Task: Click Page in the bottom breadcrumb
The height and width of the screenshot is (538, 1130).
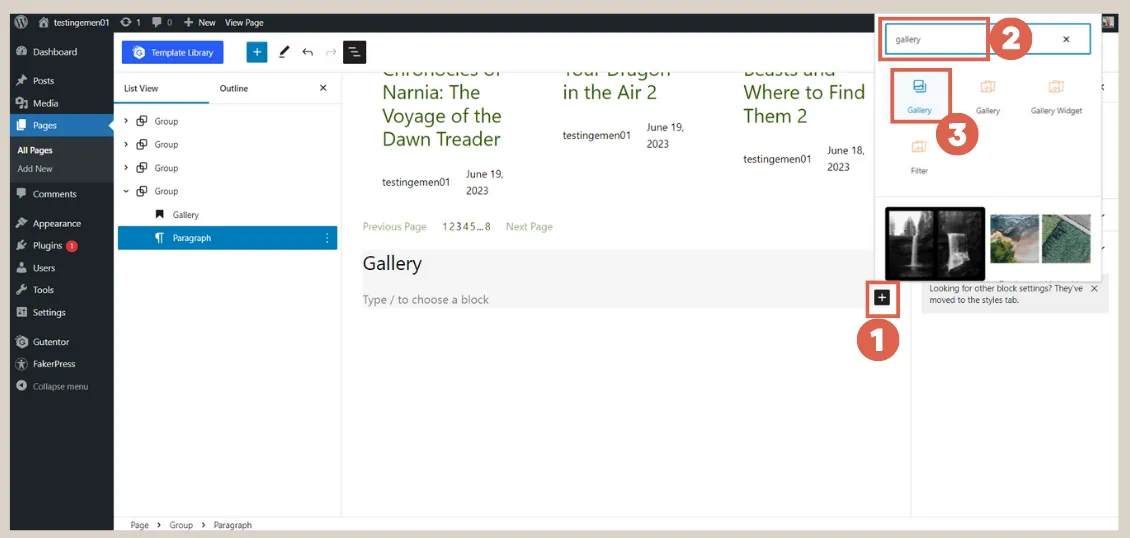Action: [x=140, y=526]
